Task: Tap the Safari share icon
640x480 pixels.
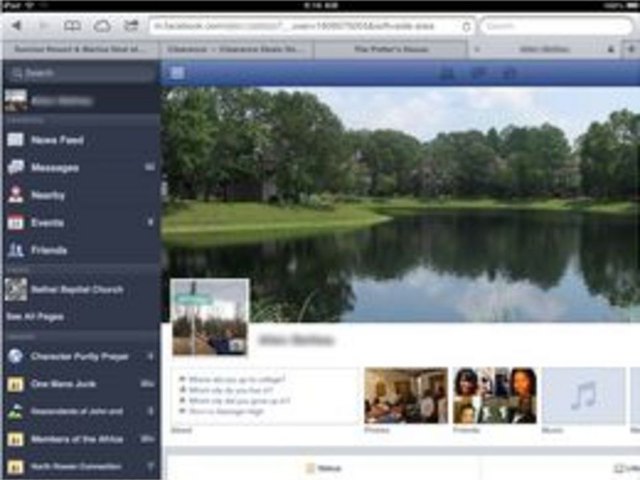Action: (x=131, y=26)
